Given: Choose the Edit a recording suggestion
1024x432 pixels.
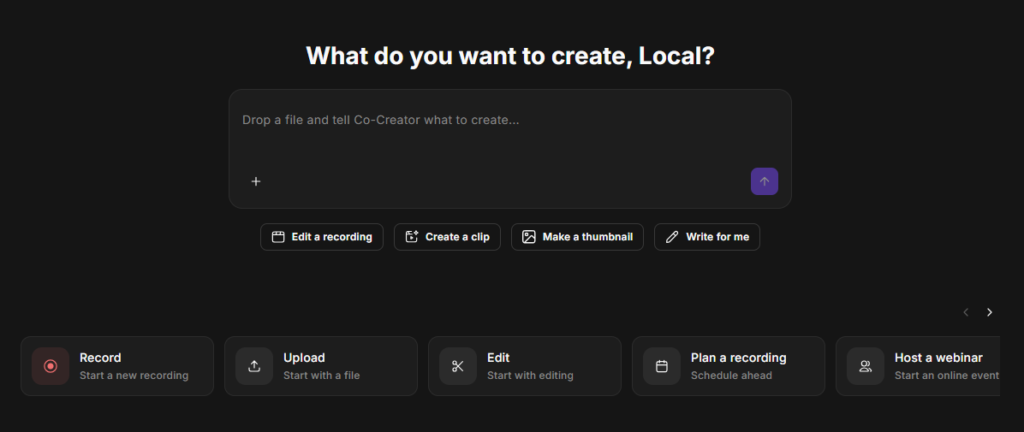Looking at the screenshot, I should pyautogui.click(x=322, y=237).
